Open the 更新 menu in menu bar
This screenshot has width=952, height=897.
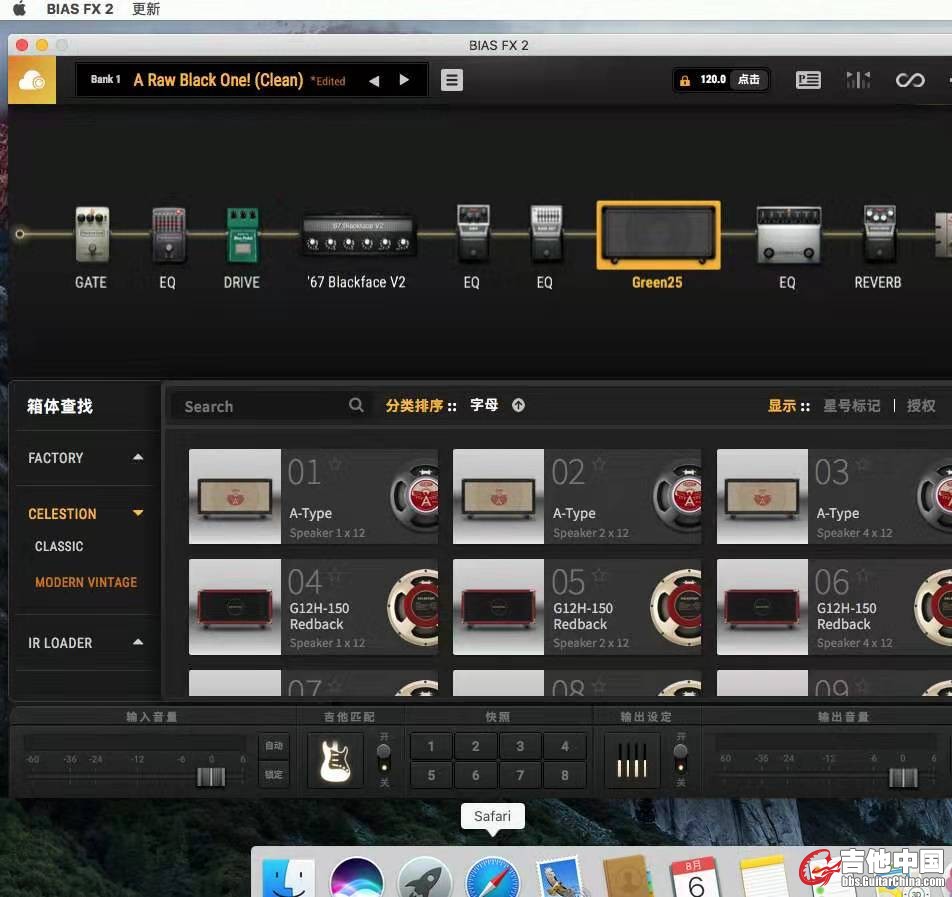click(x=146, y=9)
